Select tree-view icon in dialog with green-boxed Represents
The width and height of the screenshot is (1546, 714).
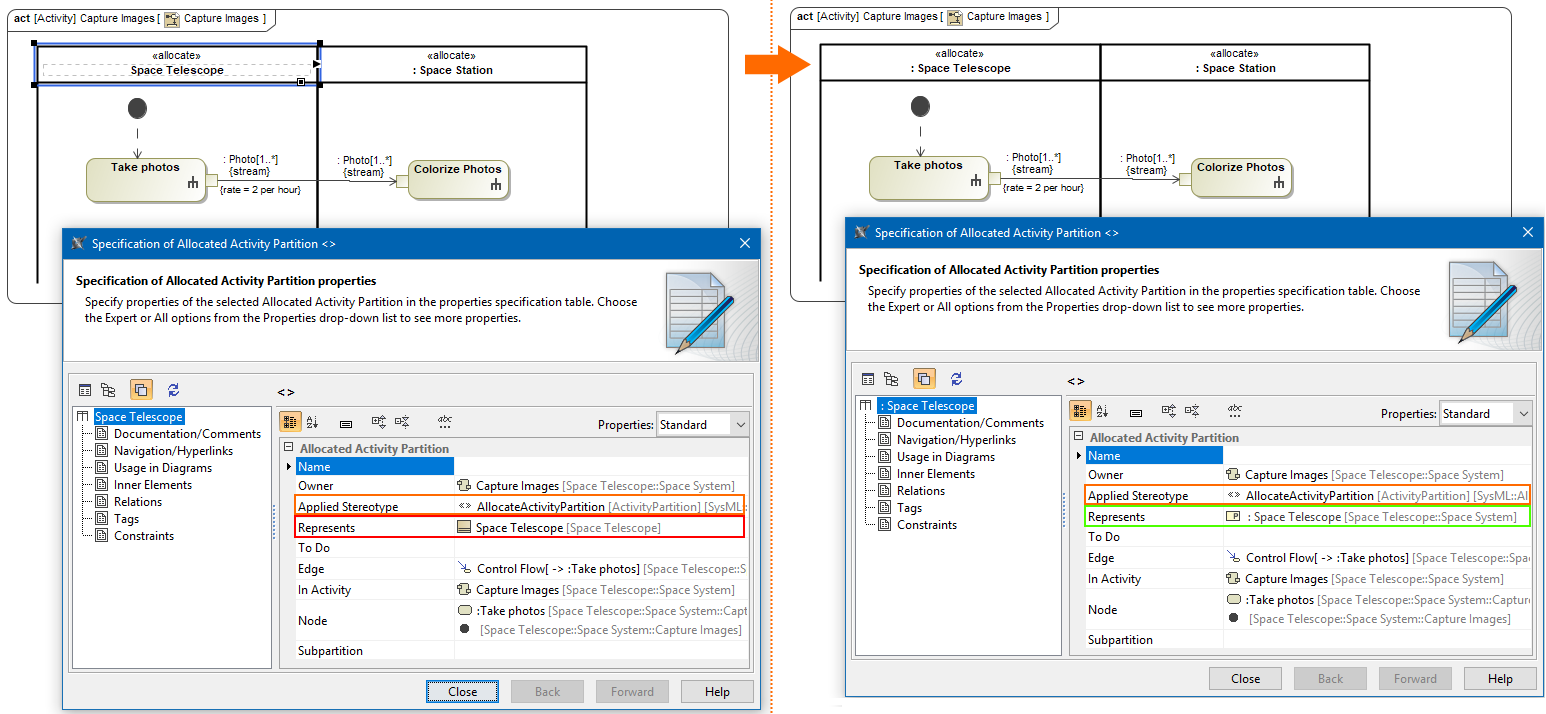point(891,379)
